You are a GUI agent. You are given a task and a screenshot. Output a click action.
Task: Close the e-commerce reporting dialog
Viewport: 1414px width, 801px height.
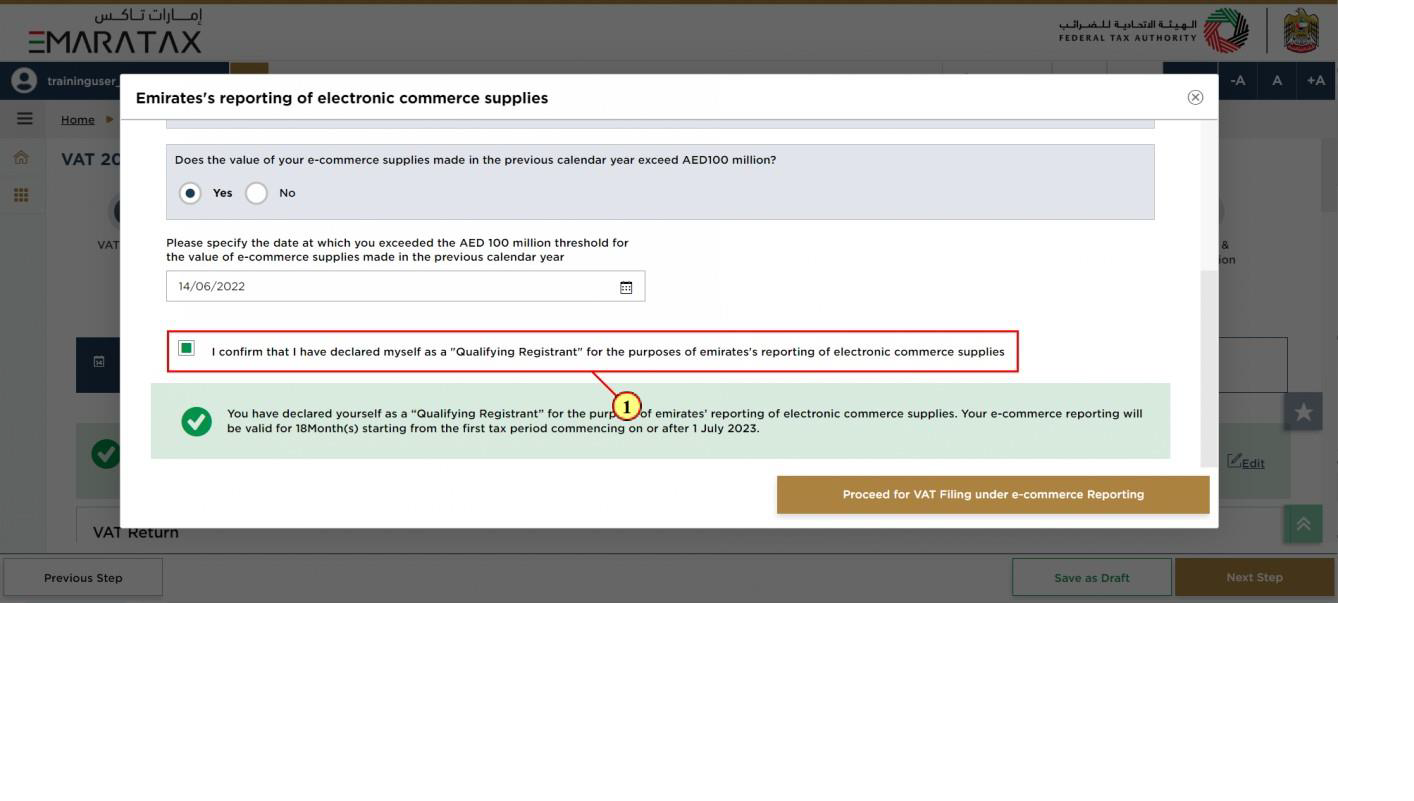1195,97
